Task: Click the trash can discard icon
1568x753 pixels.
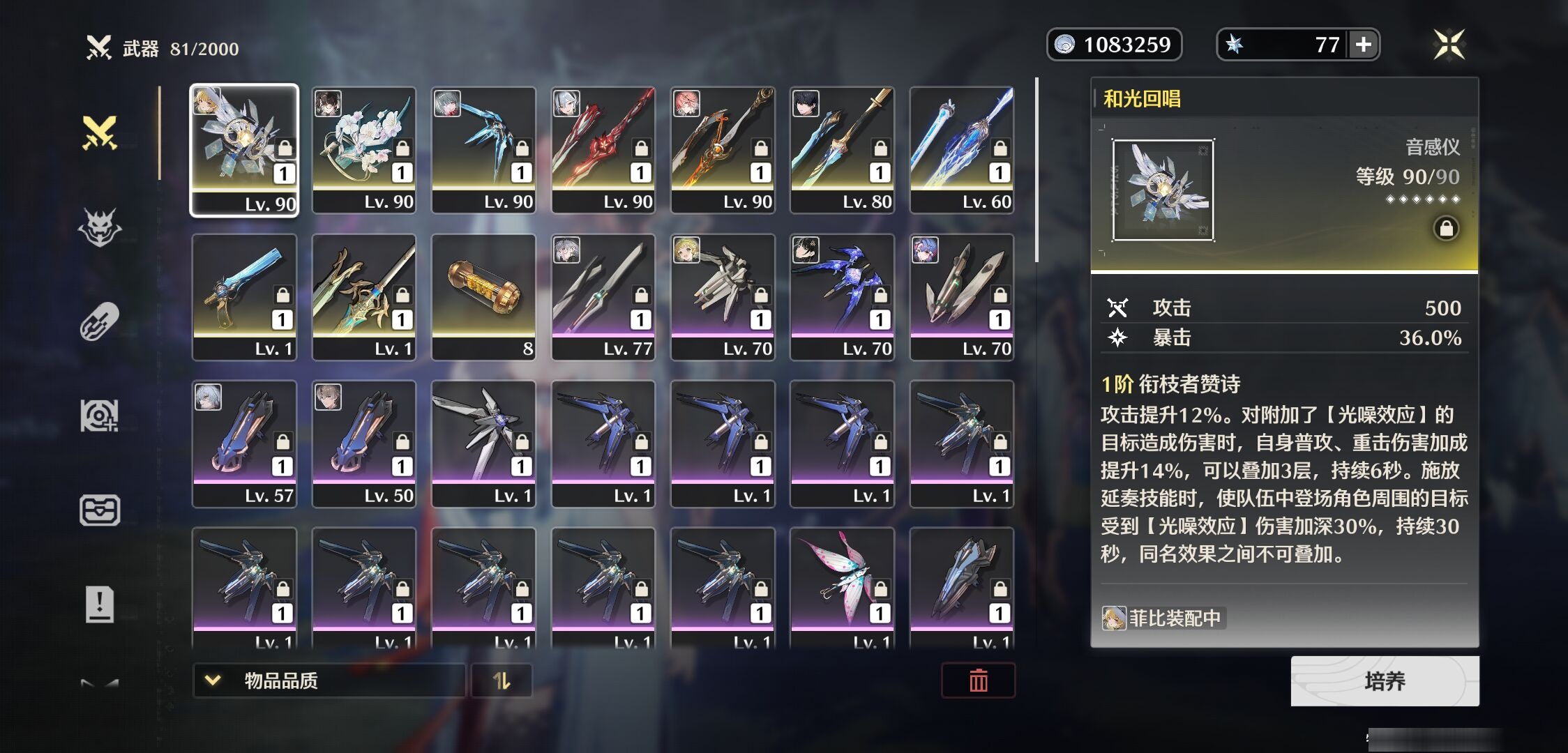Action: (x=978, y=680)
